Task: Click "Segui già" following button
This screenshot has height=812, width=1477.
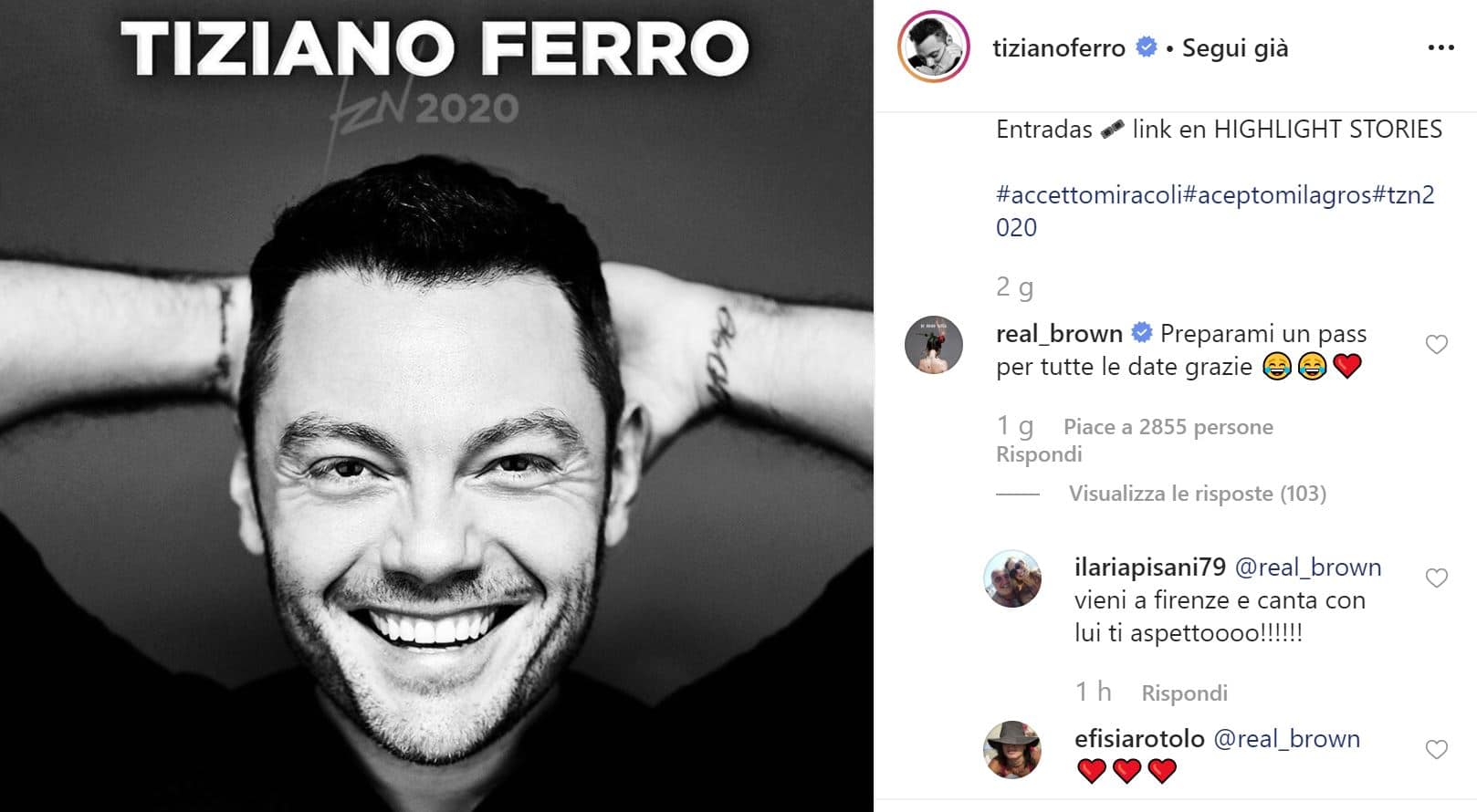Action: (x=1234, y=48)
